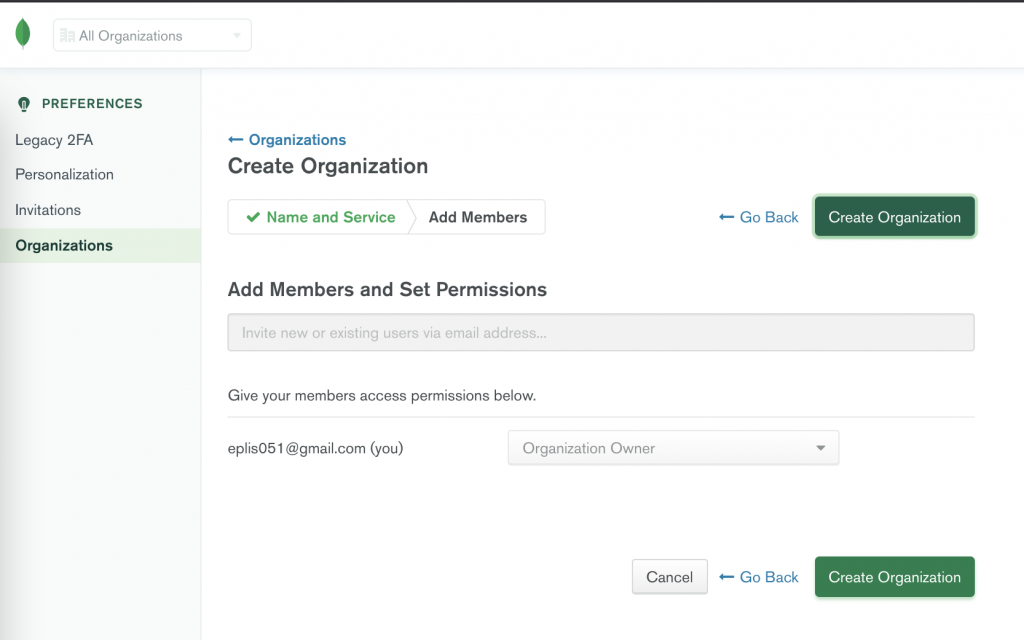Image resolution: width=1024 pixels, height=640 pixels.
Task: Select the Add Members step
Action: click(x=478, y=217)
